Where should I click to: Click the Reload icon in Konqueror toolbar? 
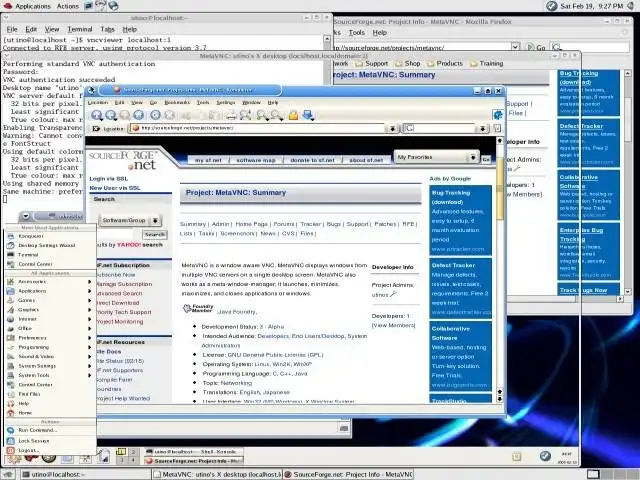click(x=156, y=116)
